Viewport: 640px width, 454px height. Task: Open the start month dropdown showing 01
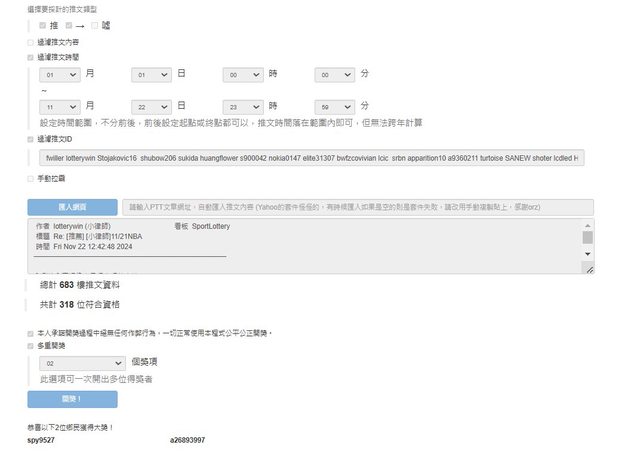[60, 75]
